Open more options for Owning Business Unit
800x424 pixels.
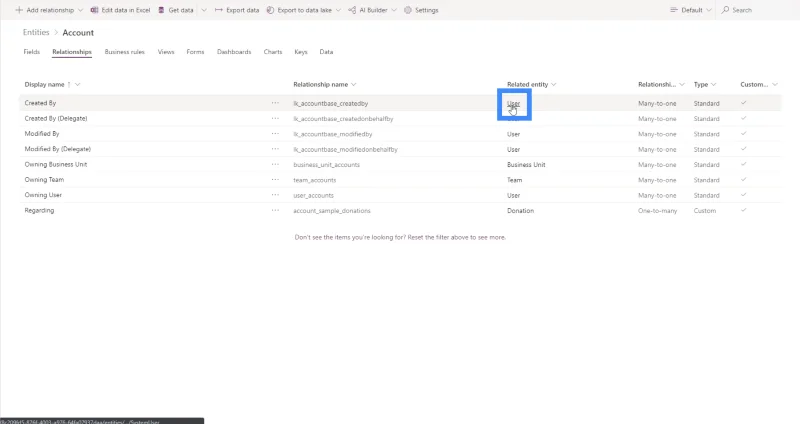coord(276,164)
